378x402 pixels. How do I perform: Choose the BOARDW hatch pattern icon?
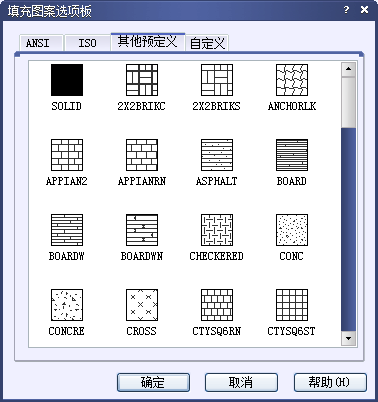point(67,230)
